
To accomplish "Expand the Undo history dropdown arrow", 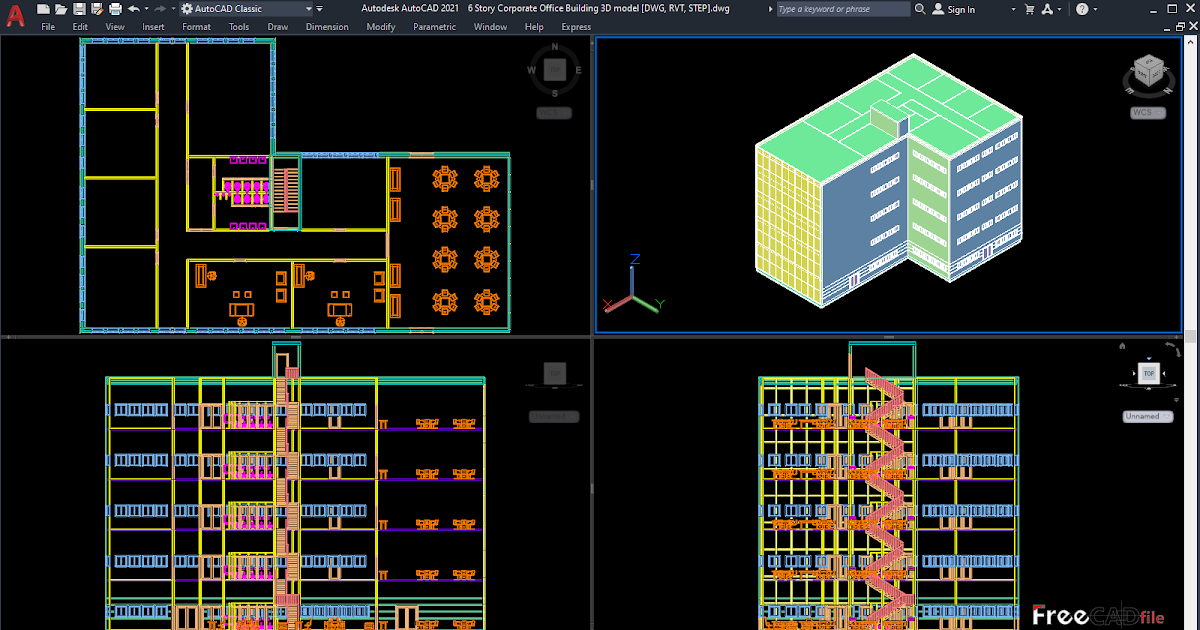I will point(146,8).
